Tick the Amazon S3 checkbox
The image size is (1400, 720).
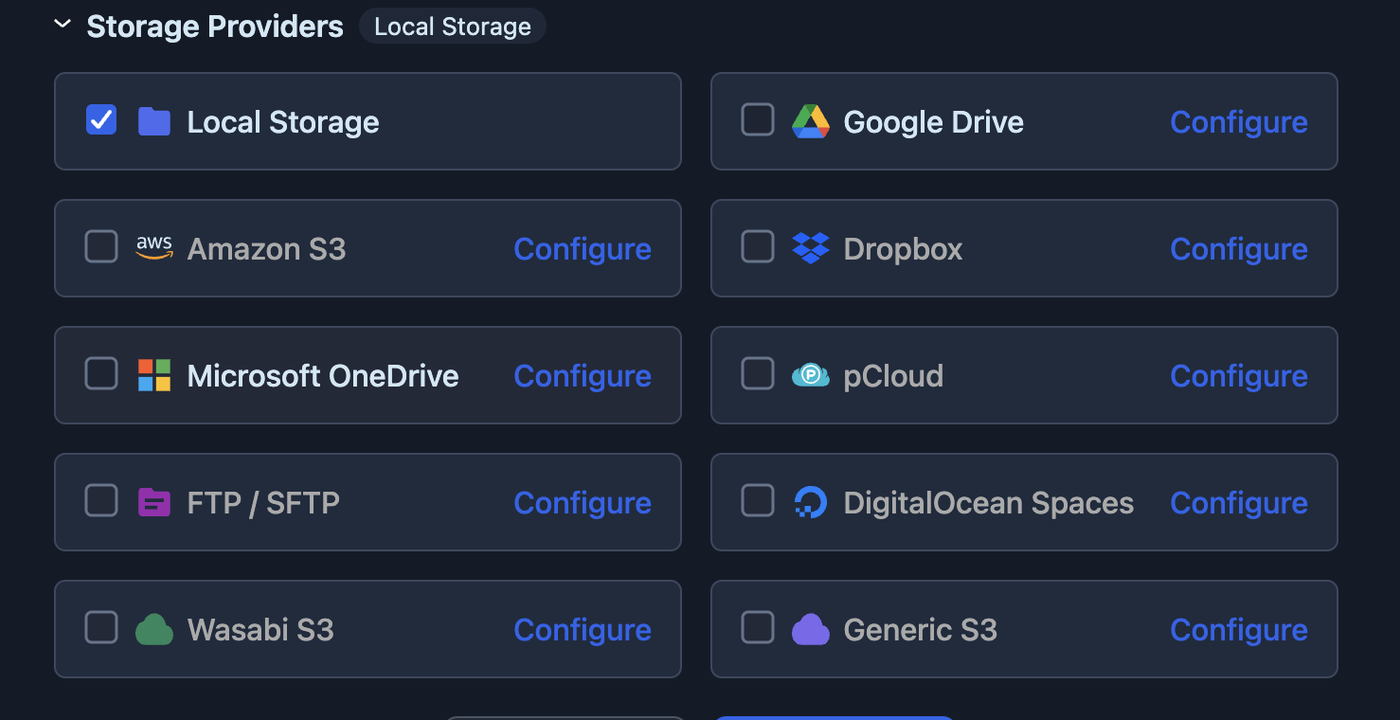pyautogui.click(x=101, y=246)
